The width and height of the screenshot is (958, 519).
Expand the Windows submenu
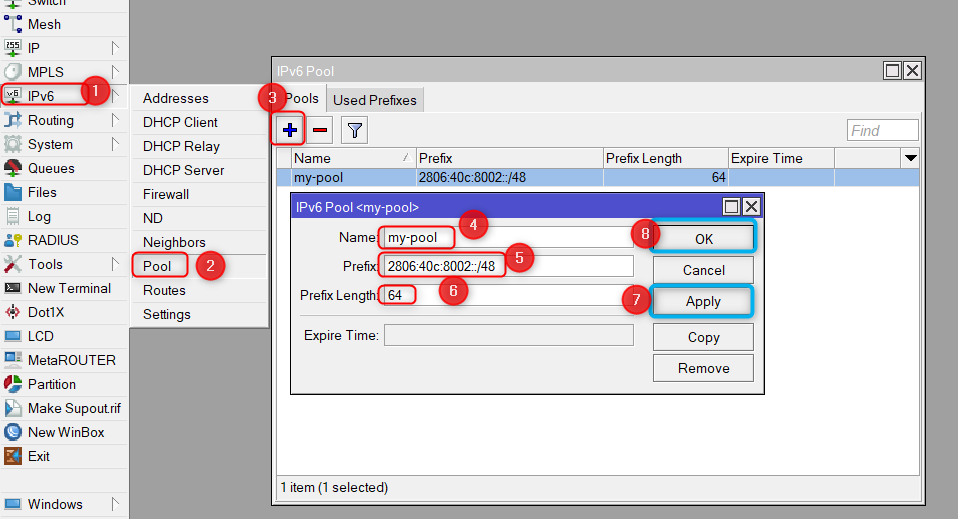(55, 504)
